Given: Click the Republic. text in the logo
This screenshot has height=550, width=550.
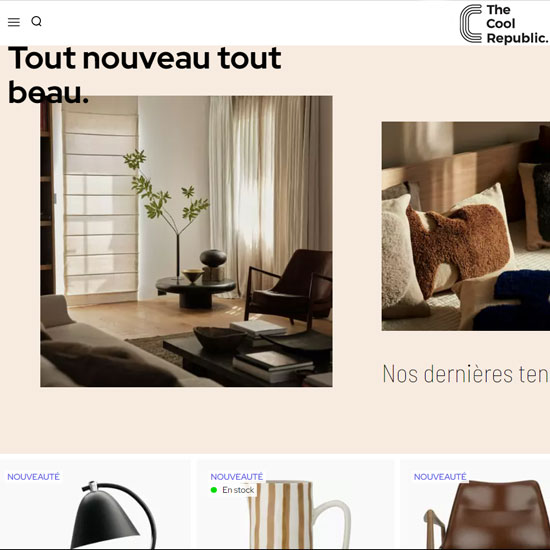Looking at the screenshot, I should tap(517, 38).
